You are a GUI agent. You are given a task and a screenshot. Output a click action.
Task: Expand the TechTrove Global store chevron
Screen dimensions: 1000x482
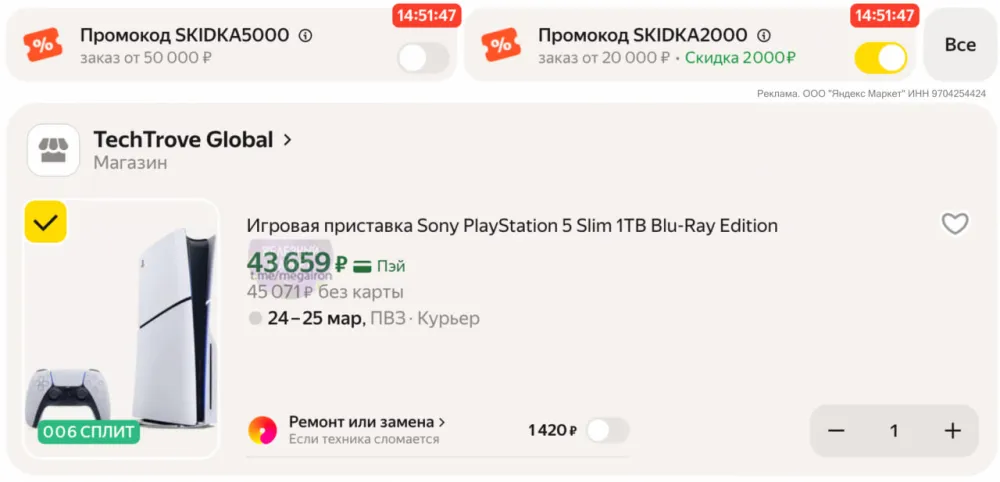pyautogui.click(x=288, y=140)
